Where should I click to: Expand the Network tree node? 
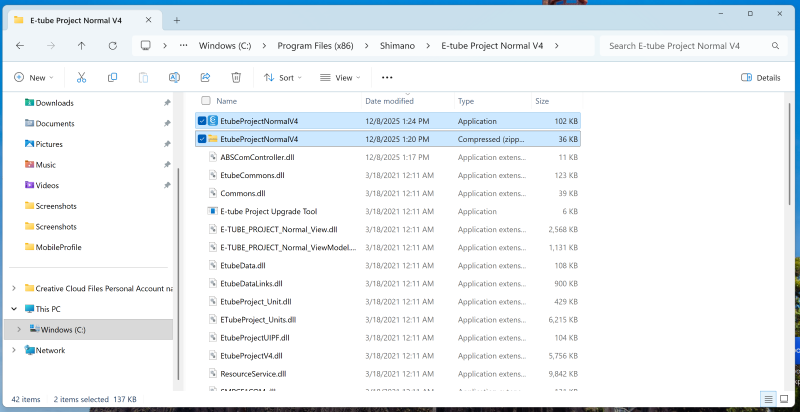(x=14, y=350)
